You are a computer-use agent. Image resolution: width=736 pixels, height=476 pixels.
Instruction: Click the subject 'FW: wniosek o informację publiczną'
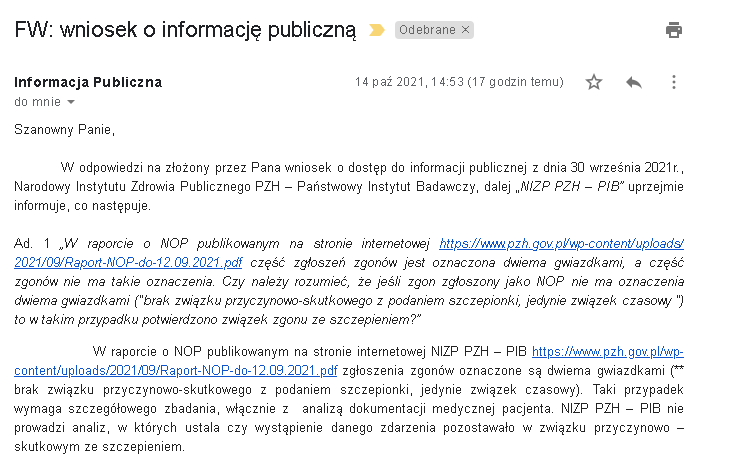click(x=185, y=30)
